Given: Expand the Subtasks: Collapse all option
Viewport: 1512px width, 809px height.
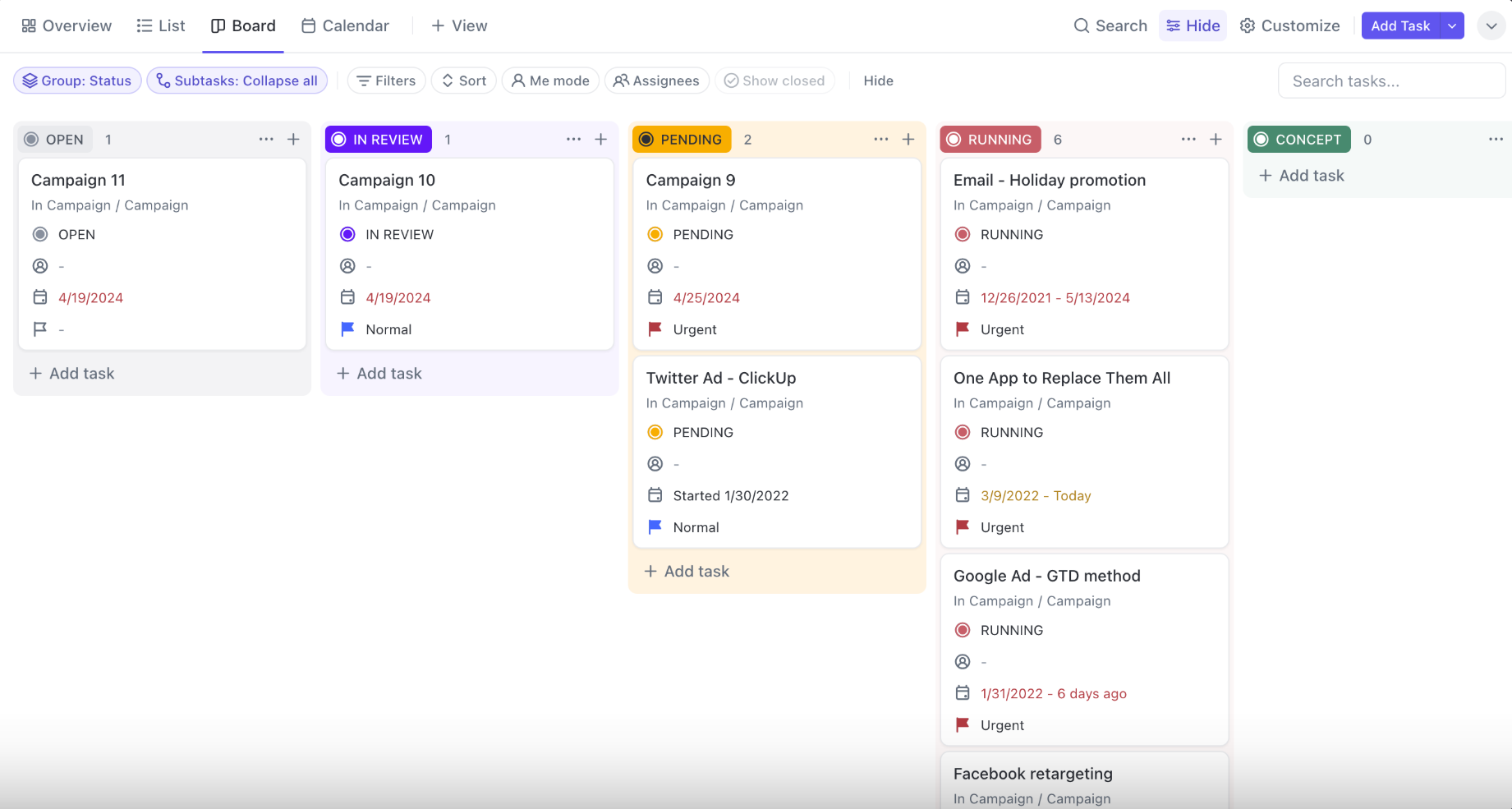Looking at the screenshot, I should tap(237, 80).
